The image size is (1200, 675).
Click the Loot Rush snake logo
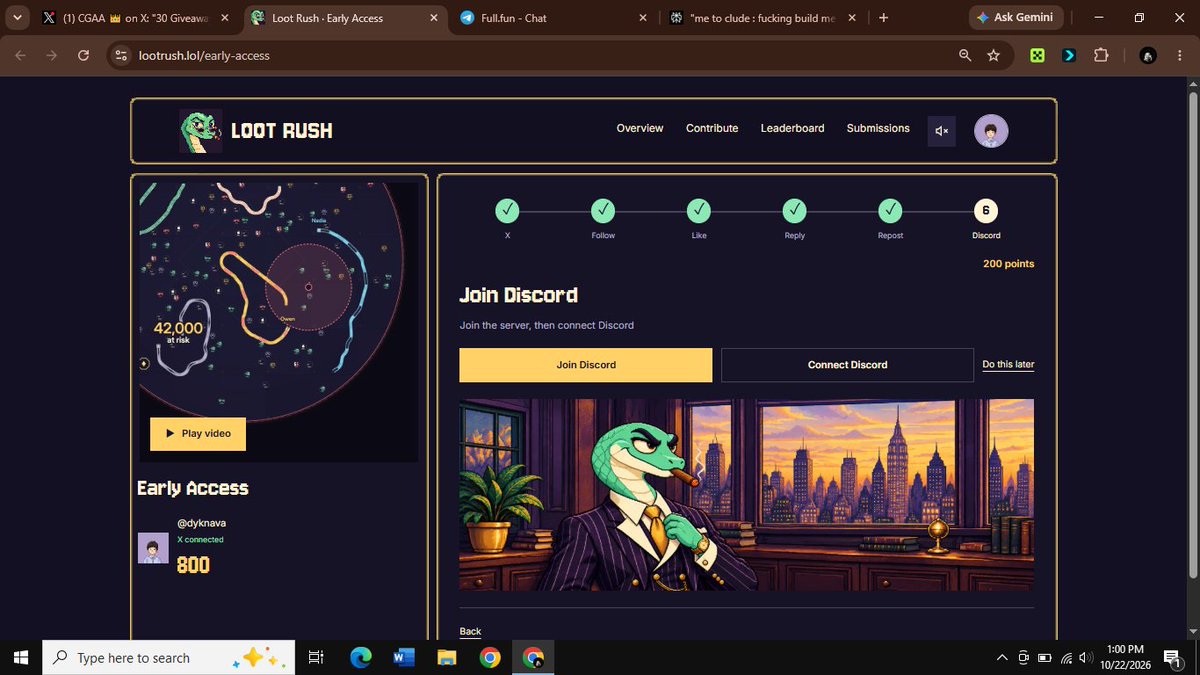point(200,131)
